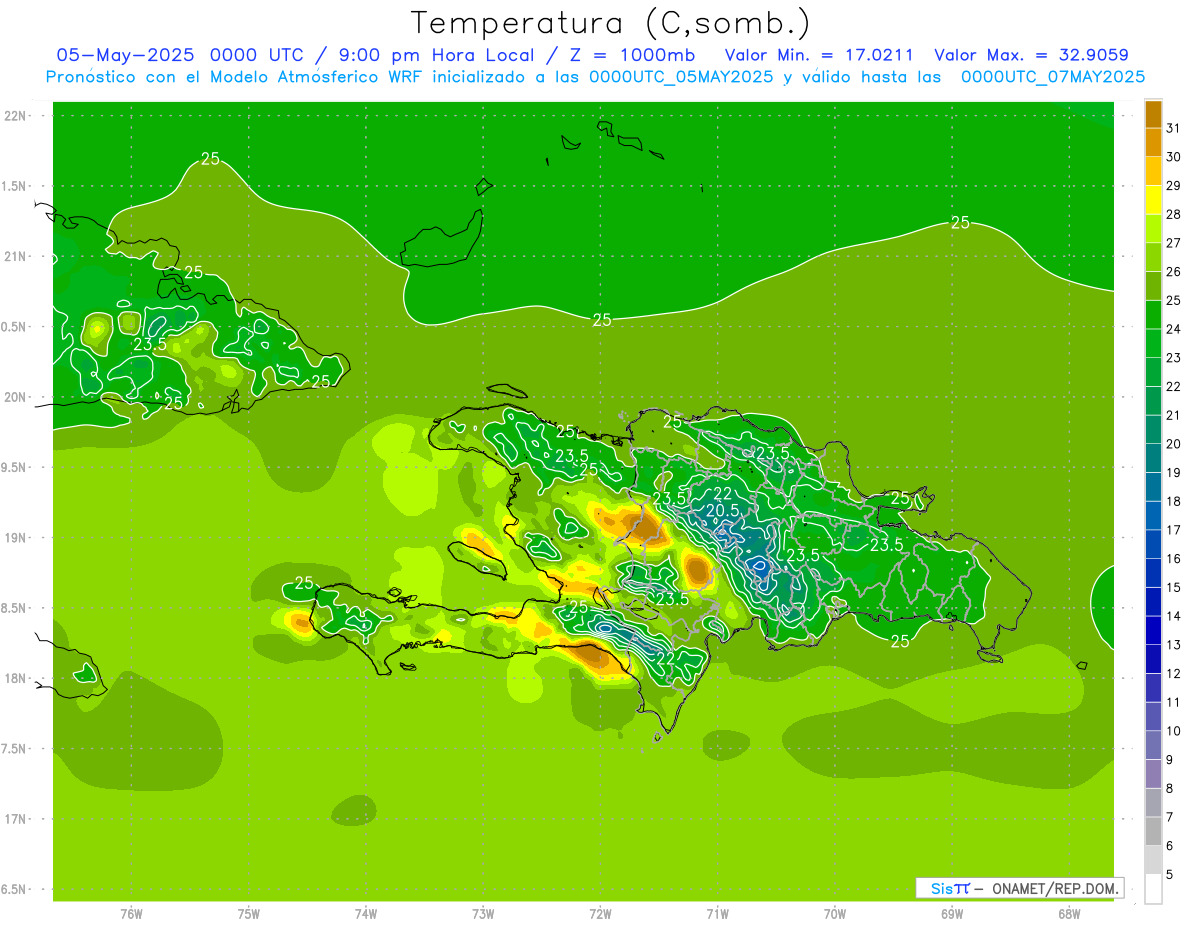Pick the blue legend swatch between 16 and 17

click(x=1153, y=545)
